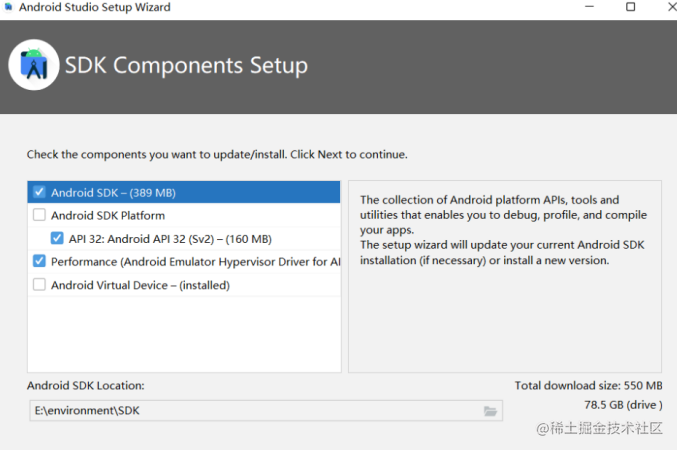Disable the Performance Hypervisor Driver checkbox
The height and width of the screenshot is (450, 677).
(39, 261)
